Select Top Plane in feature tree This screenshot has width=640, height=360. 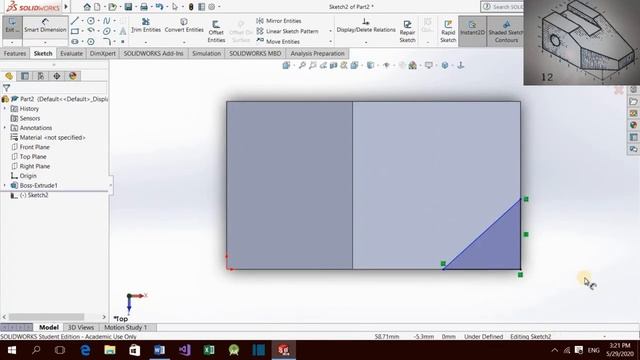coord(33,157)
